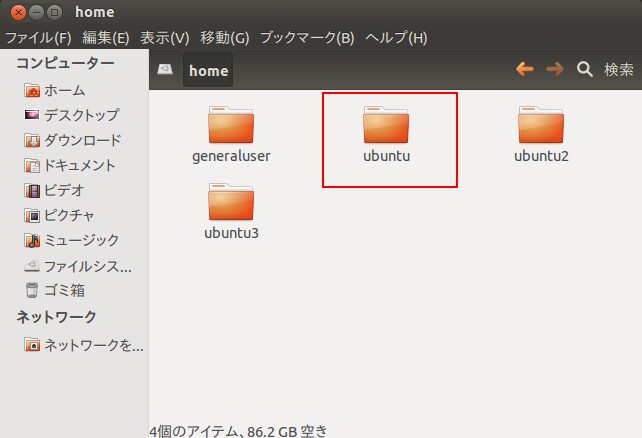Click the ubuntu folder name label
The height and width of the screenshot is (438, 642).
coord(387,156)
